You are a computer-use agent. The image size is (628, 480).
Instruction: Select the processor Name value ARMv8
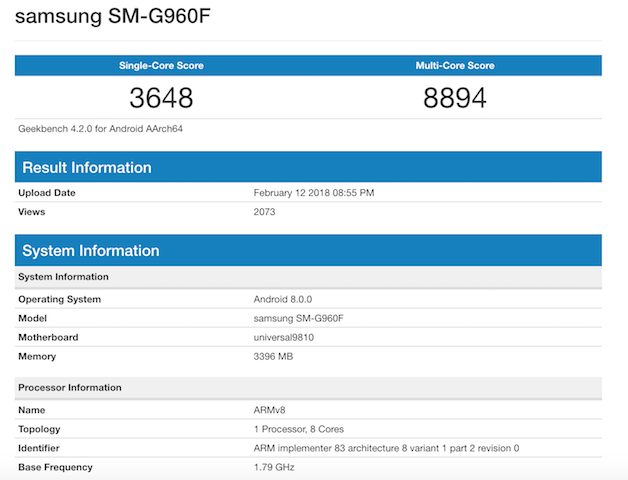click(269, 410)
